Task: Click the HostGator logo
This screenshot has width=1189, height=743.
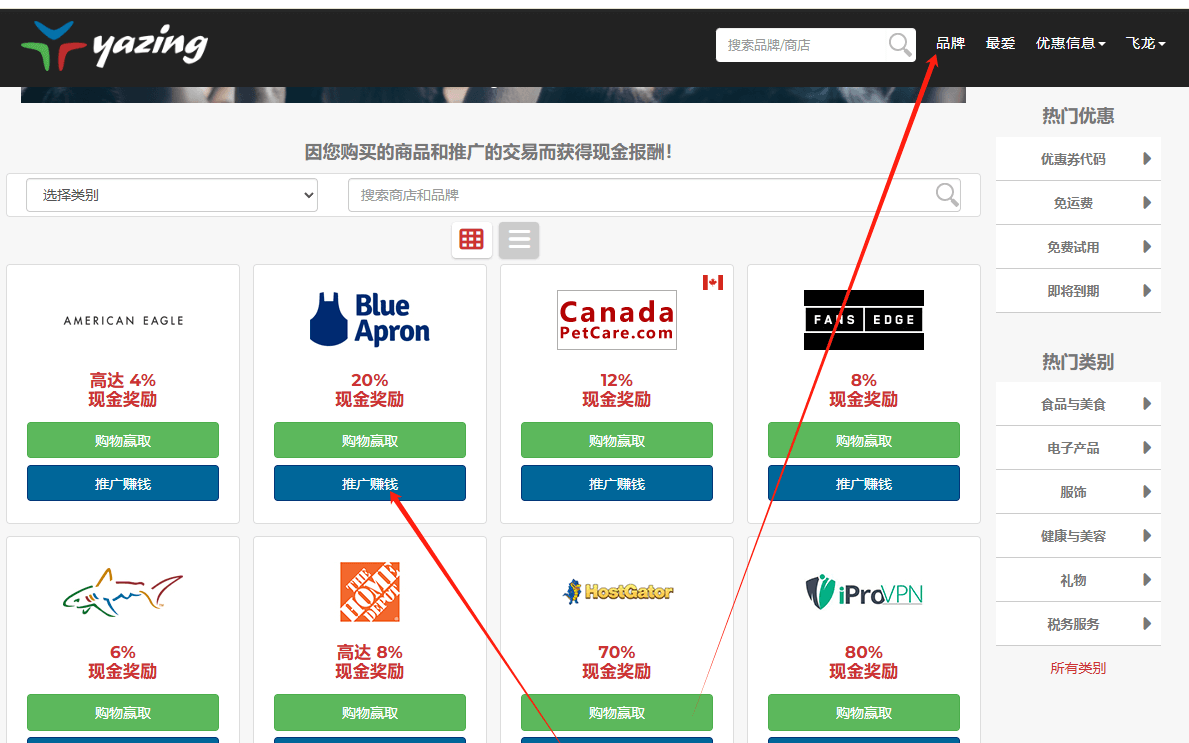Action: point(616,591)
